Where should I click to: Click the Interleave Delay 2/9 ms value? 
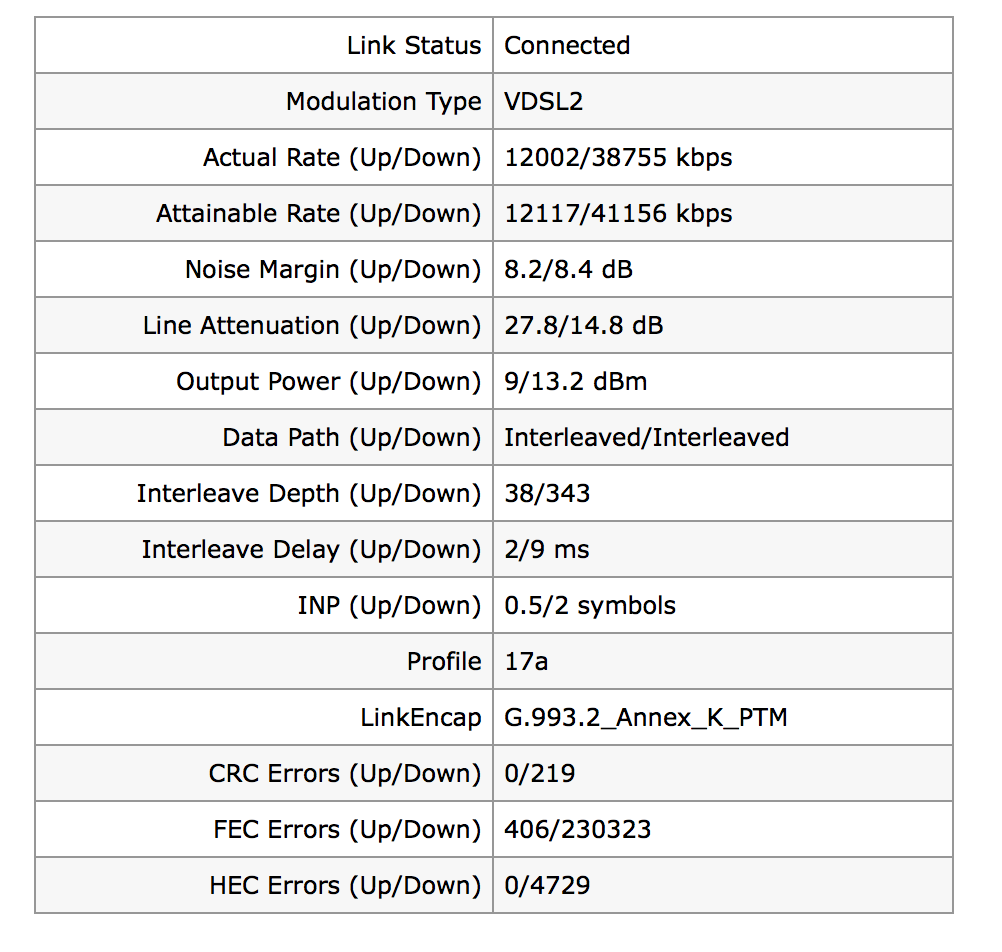[x=546, y=550]
